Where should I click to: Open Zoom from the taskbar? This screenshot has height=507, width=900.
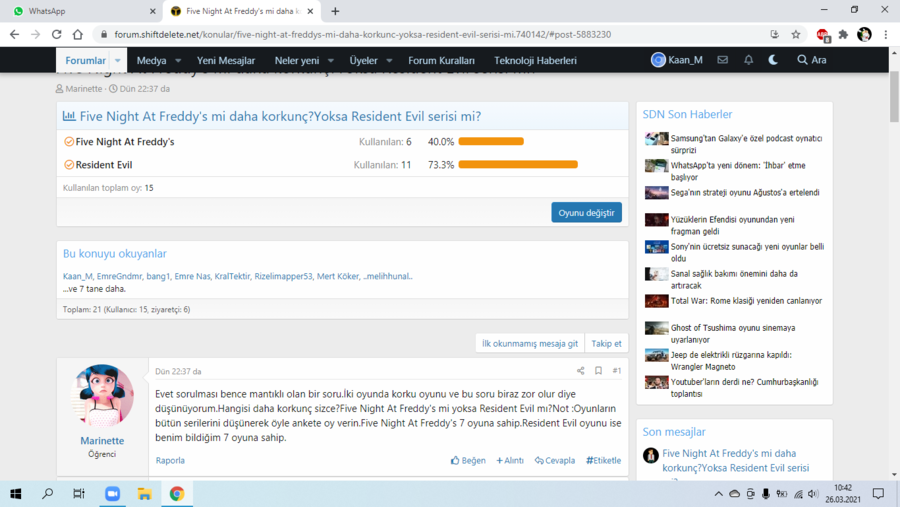pyautogui.click(x=112, y=494)
